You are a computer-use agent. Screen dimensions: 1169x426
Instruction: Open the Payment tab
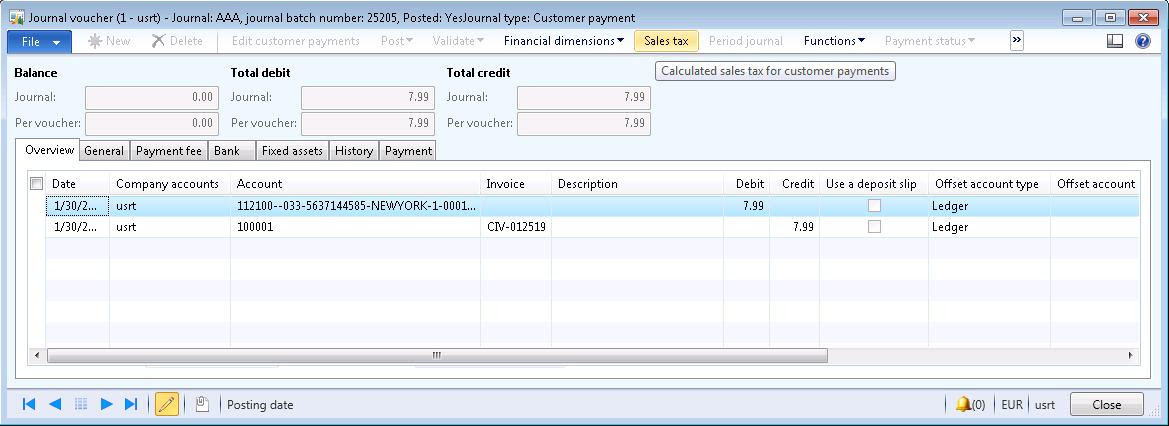[x=408, y=151]
